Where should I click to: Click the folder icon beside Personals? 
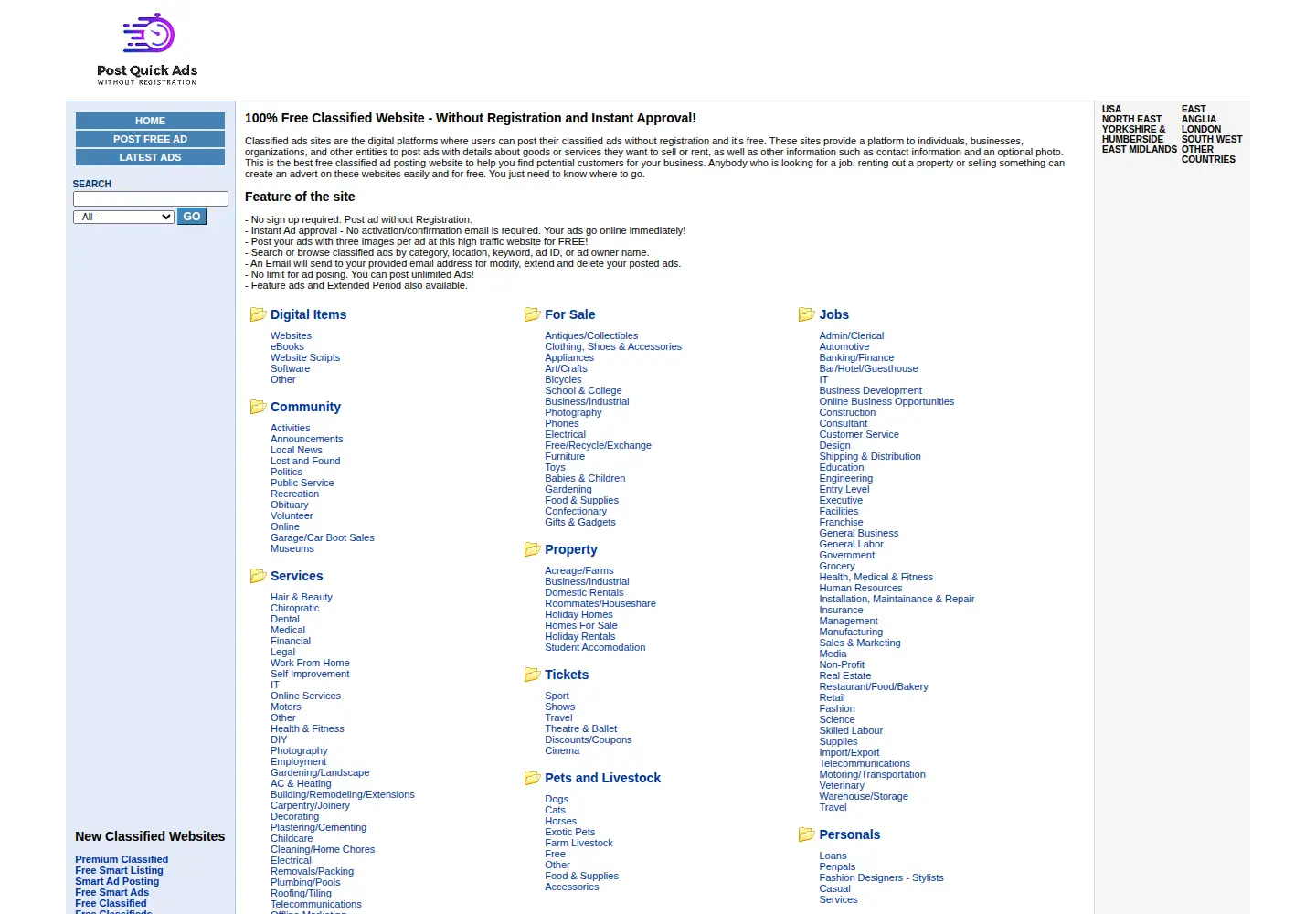pyautogui.click(x=806, y=834)
